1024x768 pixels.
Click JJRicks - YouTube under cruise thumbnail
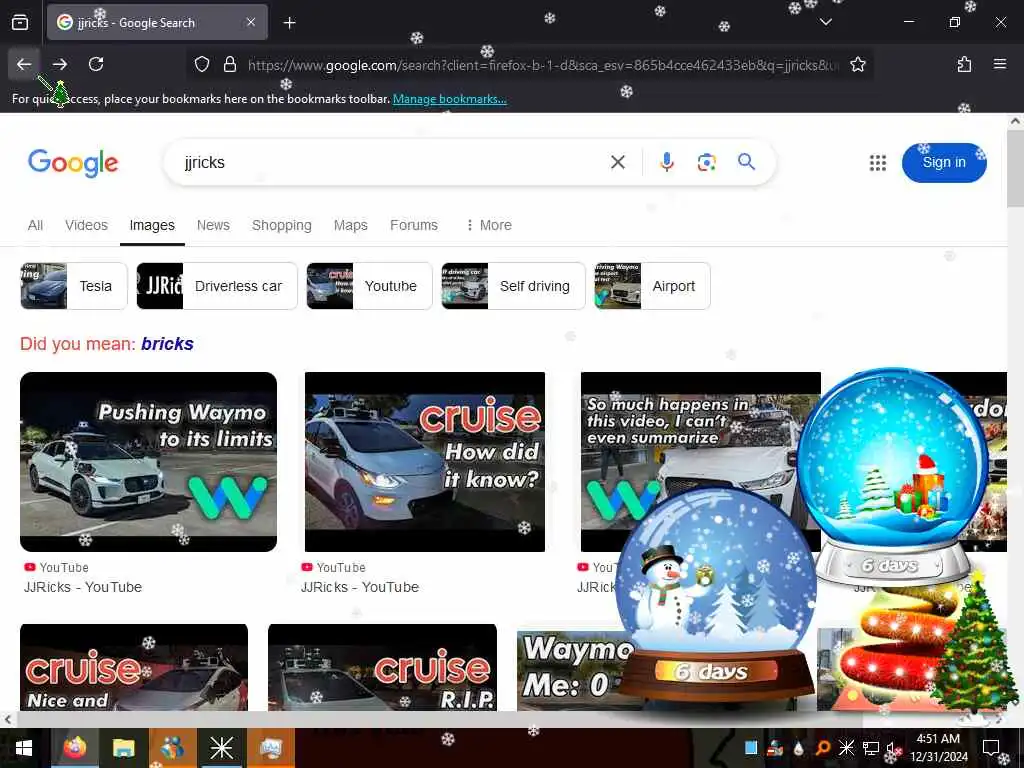click(x=360, y=587)
